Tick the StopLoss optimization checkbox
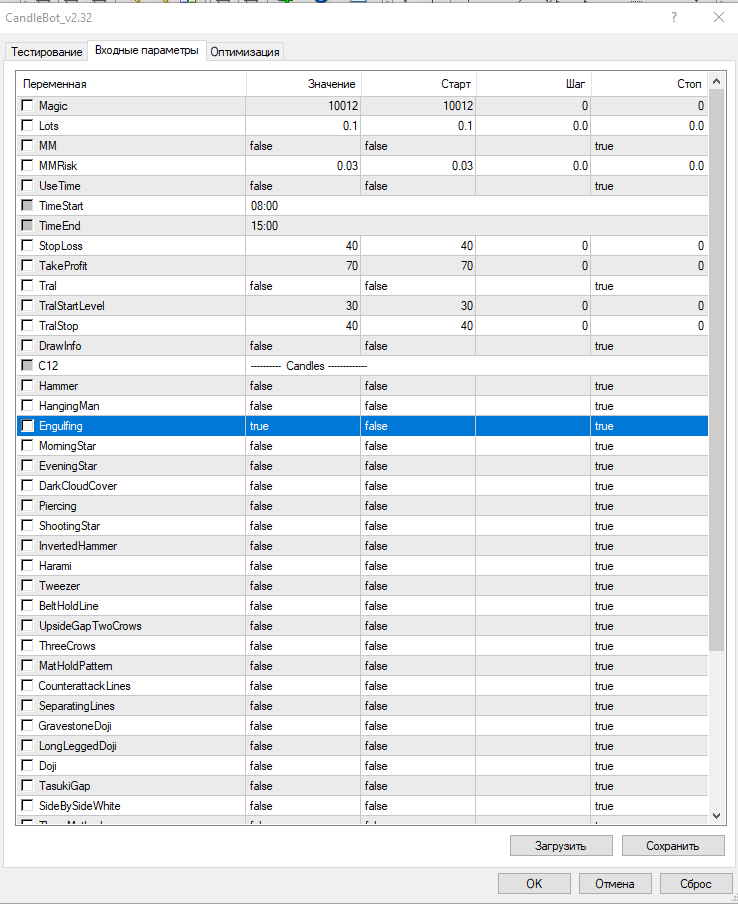 pyautogui.click(x=27, y=246)
